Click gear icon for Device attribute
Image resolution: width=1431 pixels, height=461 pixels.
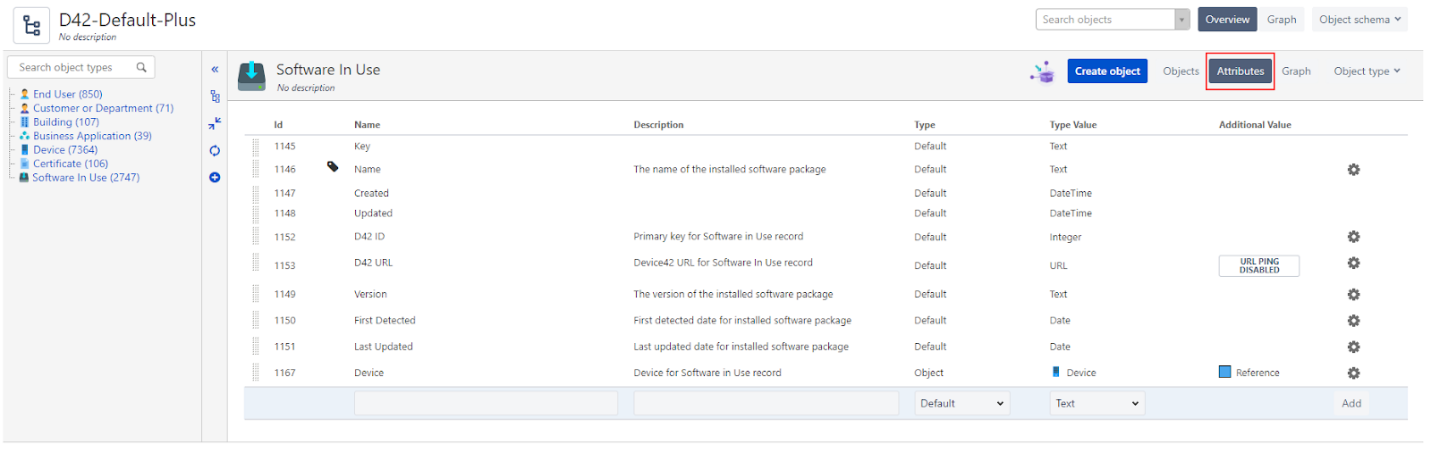1353,373
